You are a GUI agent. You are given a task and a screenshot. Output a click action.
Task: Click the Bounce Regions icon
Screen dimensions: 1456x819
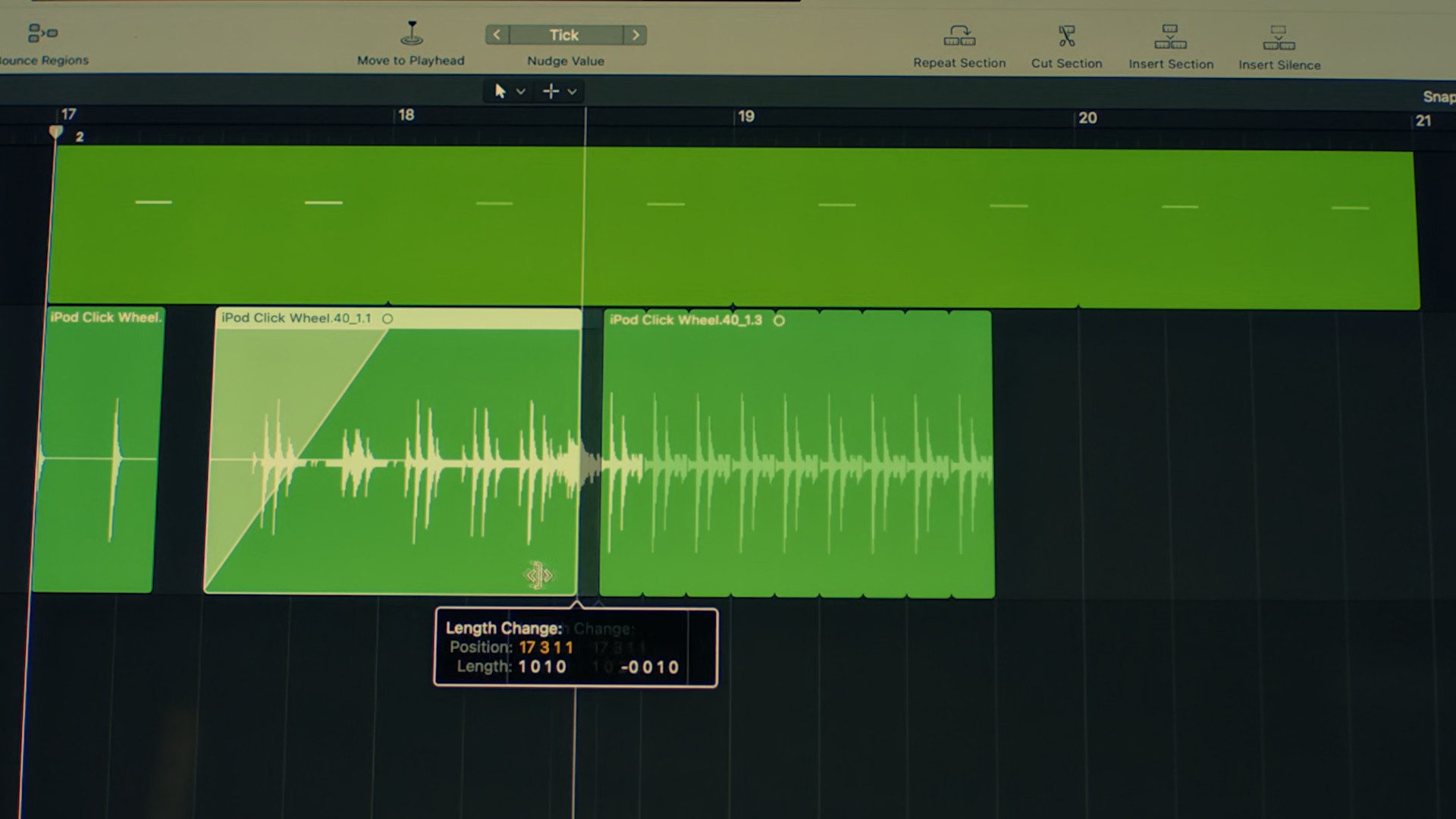(42, 32)
